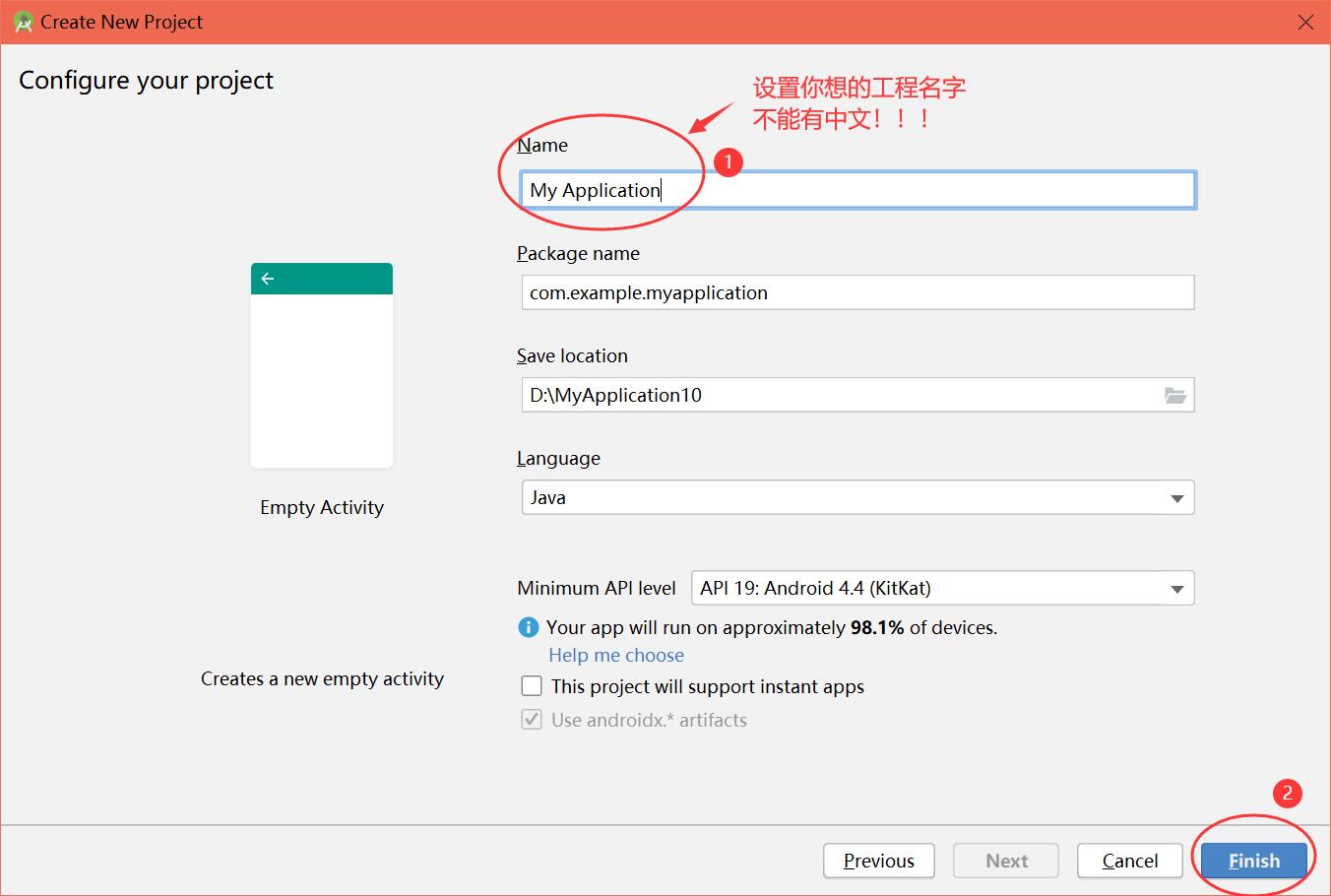Click the 'Empty Activity' caption
Image resolution: width=1331 pixels, height=896 pixels.
322,507
